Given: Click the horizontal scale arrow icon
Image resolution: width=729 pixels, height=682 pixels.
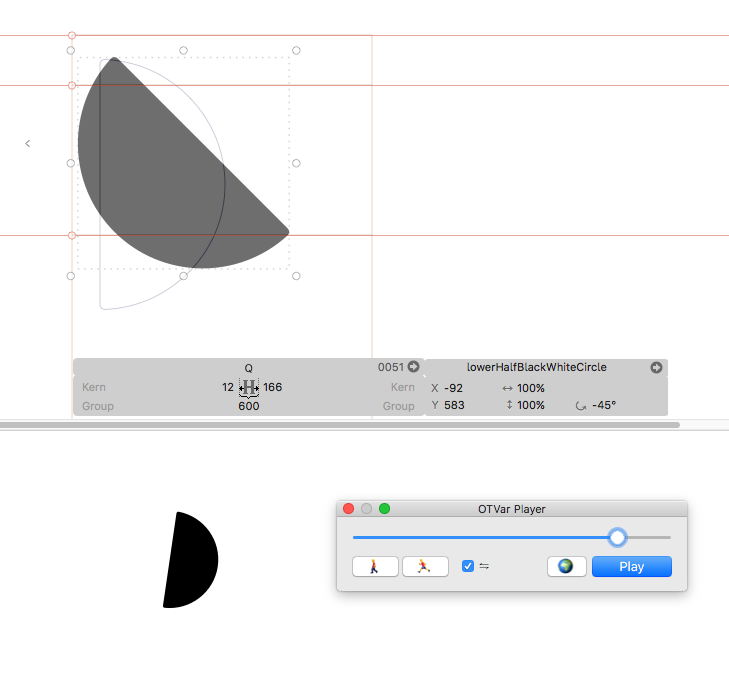Looking at the screenshot, I should tap(507, 388).
